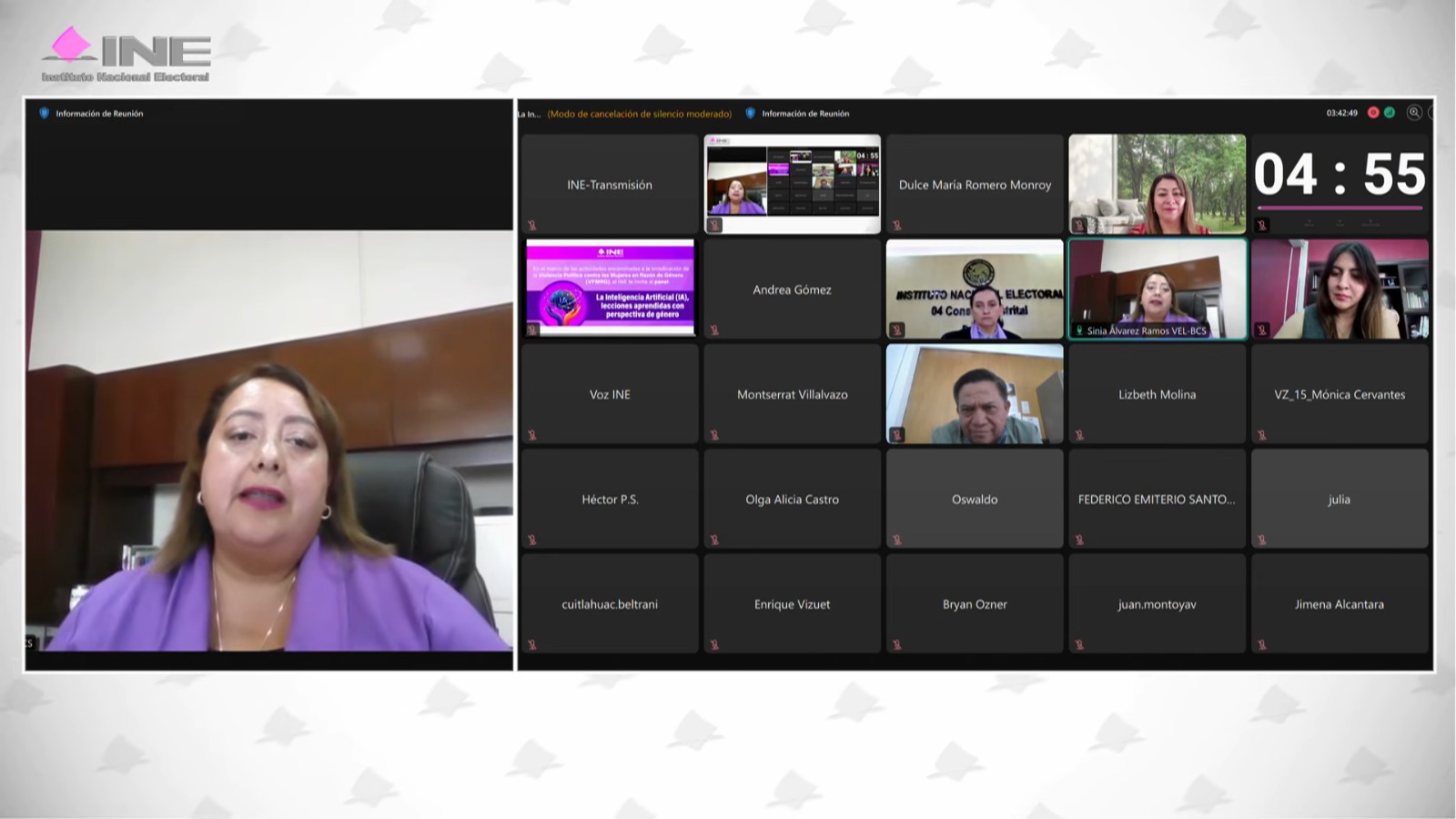Click muted mic icon on Voz INE tile
1456x819 pixels.
click(532, 435)
